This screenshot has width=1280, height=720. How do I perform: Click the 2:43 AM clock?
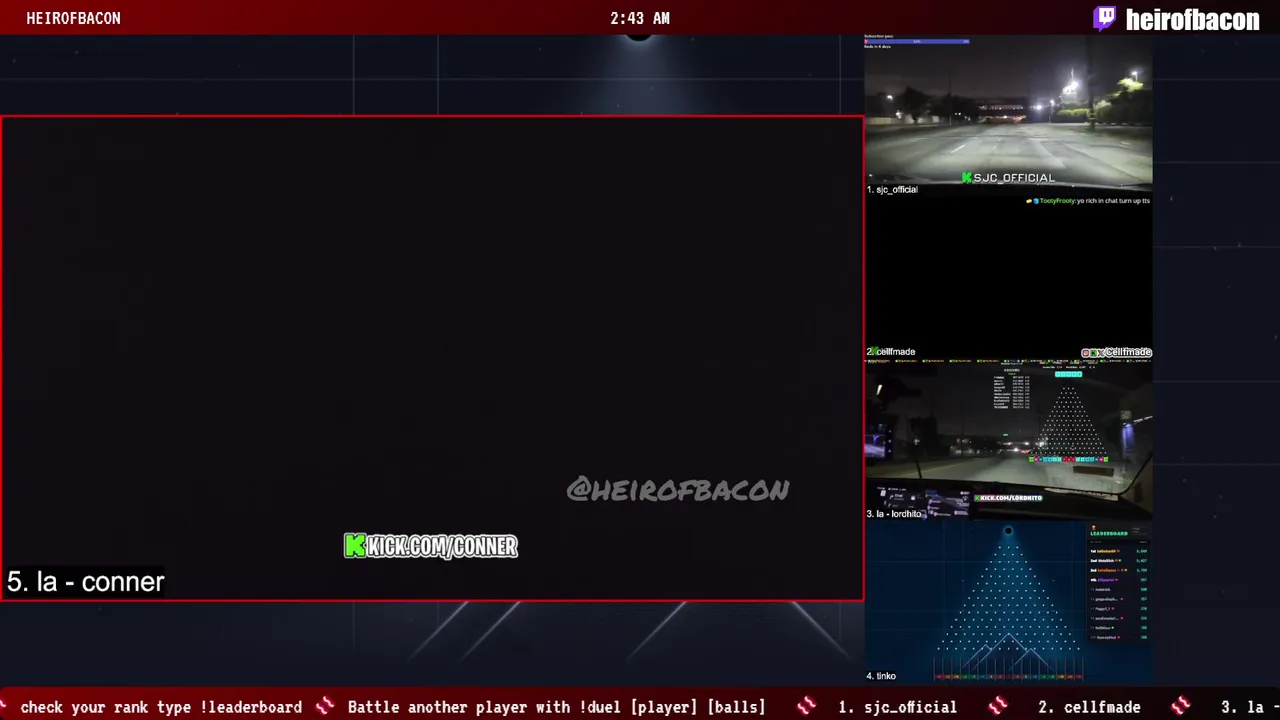[640, 18]
